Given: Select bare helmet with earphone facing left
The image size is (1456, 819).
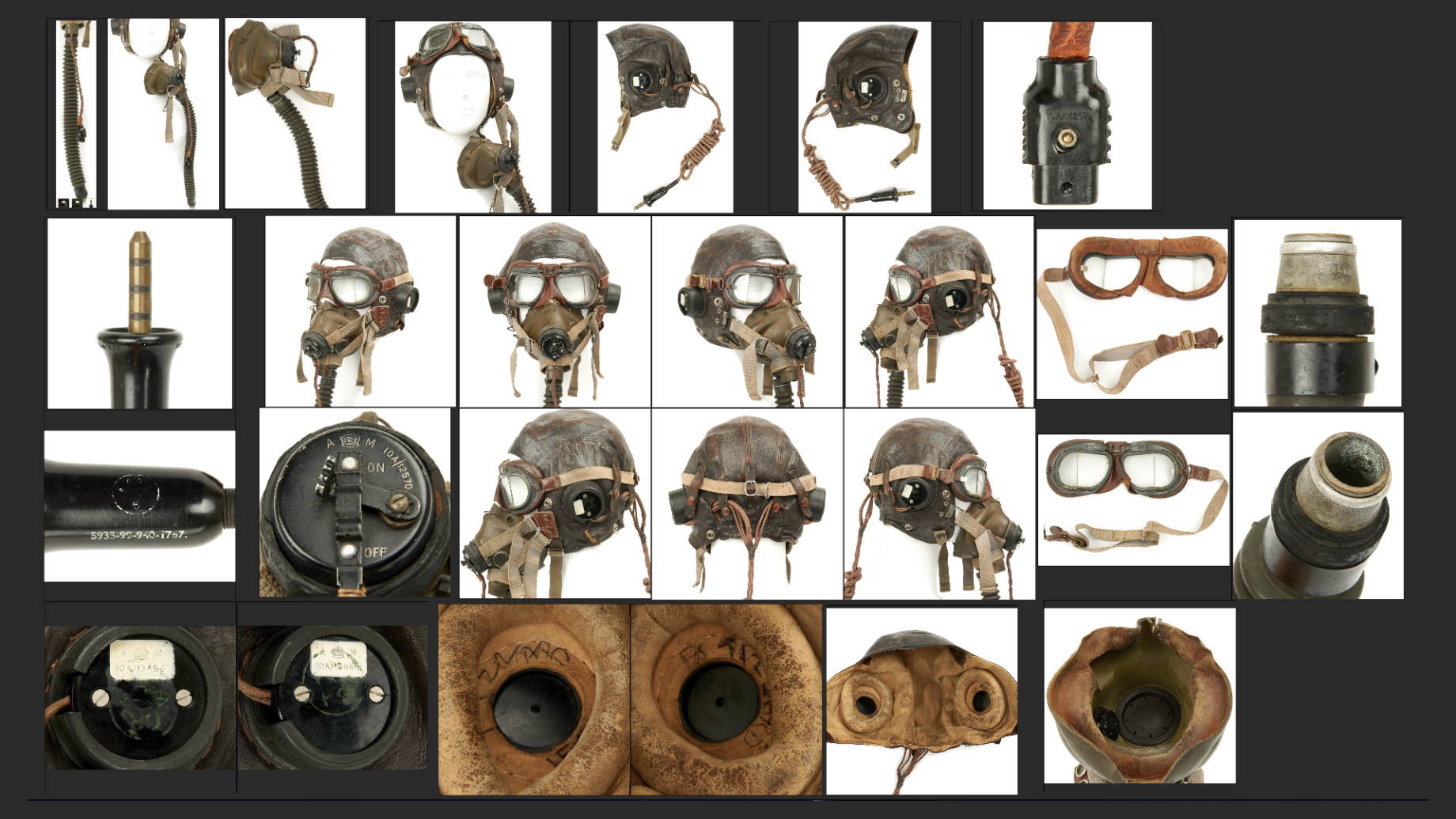Looking at the screenshot, I should point(665,117).
